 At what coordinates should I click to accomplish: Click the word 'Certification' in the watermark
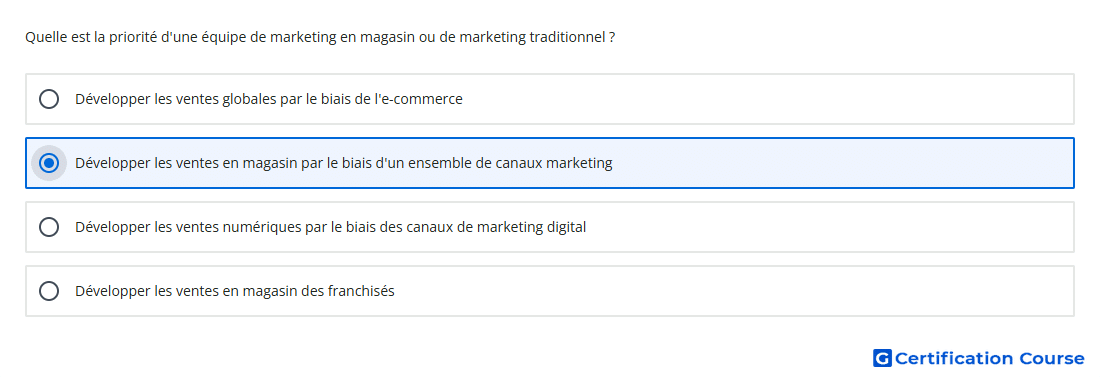tap(954, 359)
